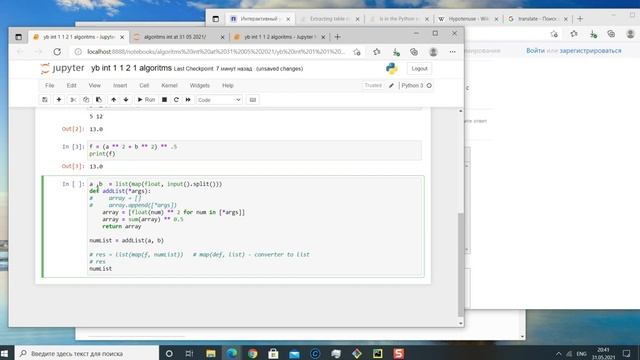Open the cell type Code dropdown
The width and height of the screenshot is (640, 360).
[x=219, y=100]
